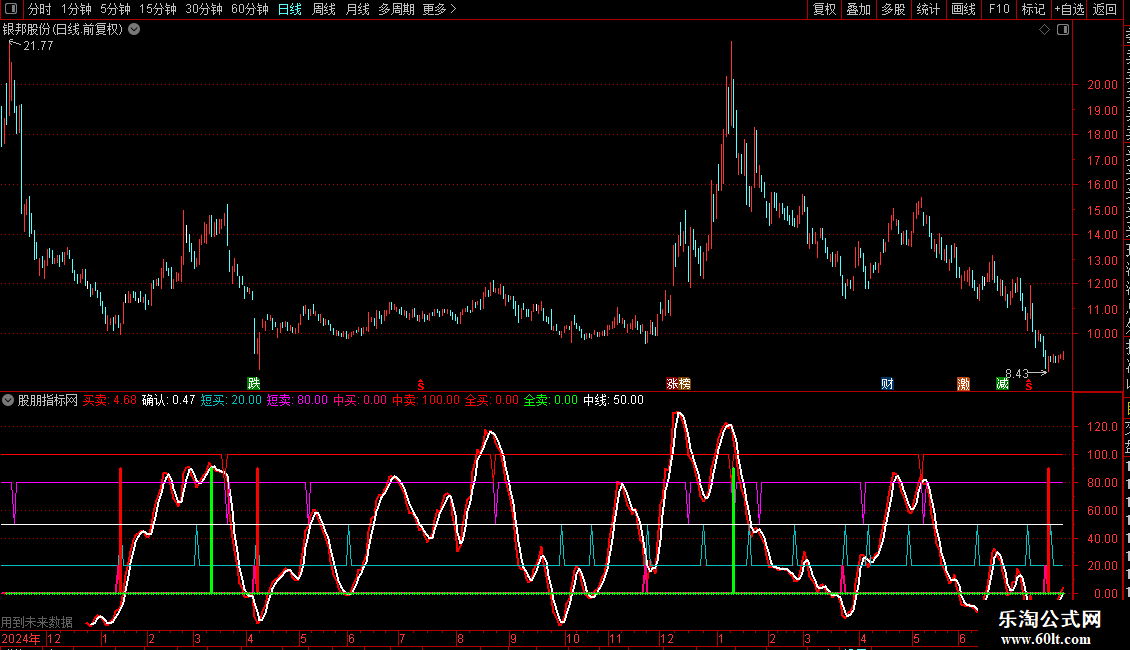Click the 银邦股份(日线.前复权) chart title
This screenshot has width=1130, height=650.
[x=63, y=30]
